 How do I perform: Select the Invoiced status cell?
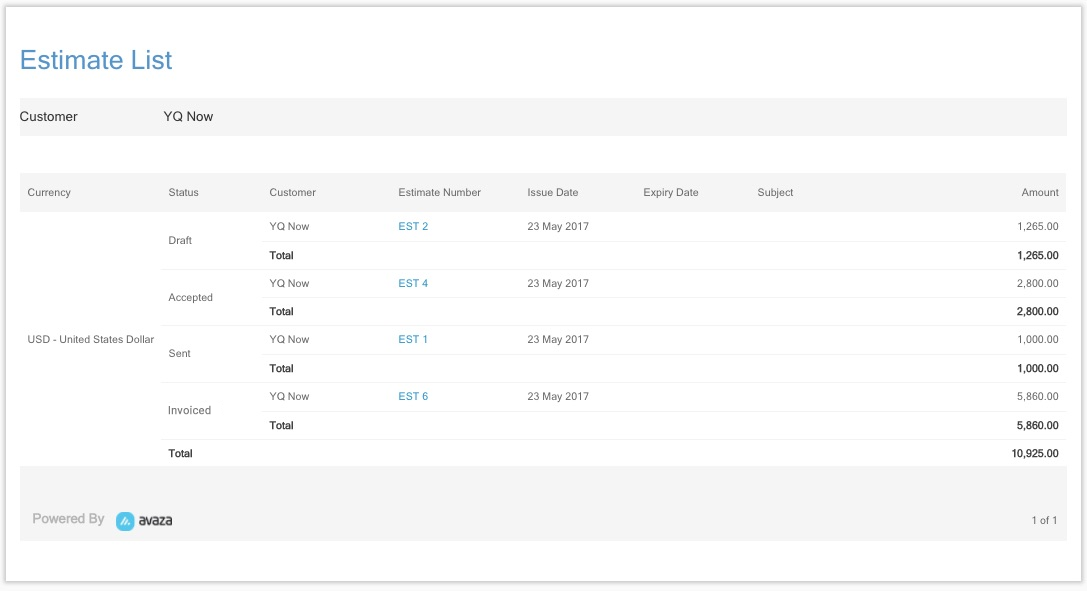[x=189, y=410]
